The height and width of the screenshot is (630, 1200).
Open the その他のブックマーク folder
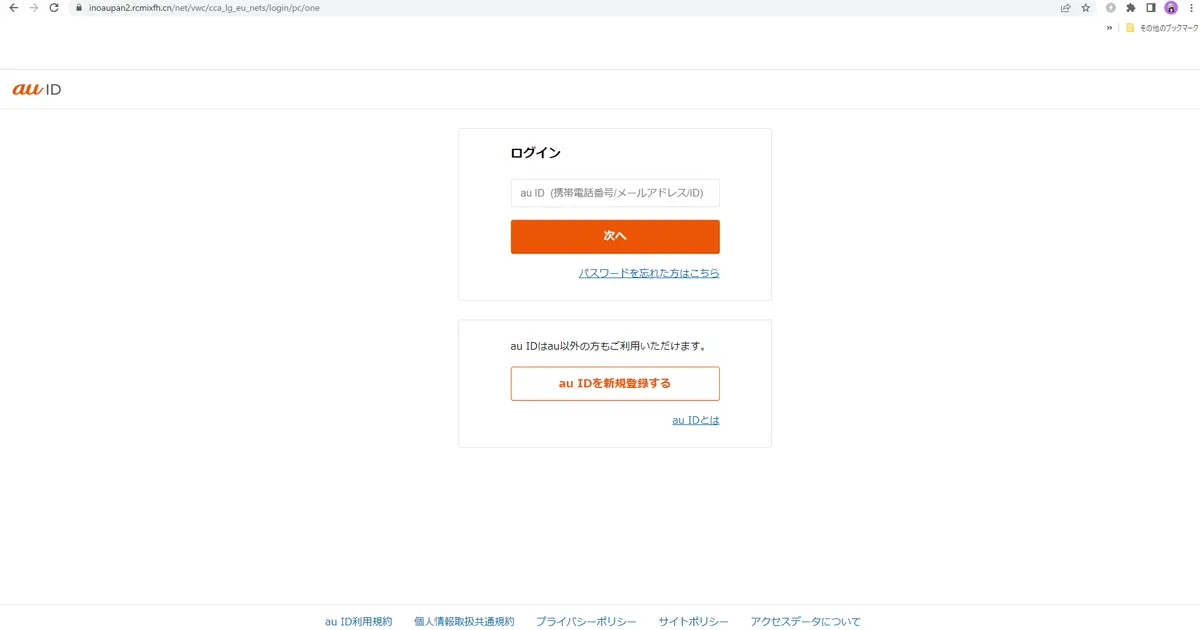[1162, 28]
